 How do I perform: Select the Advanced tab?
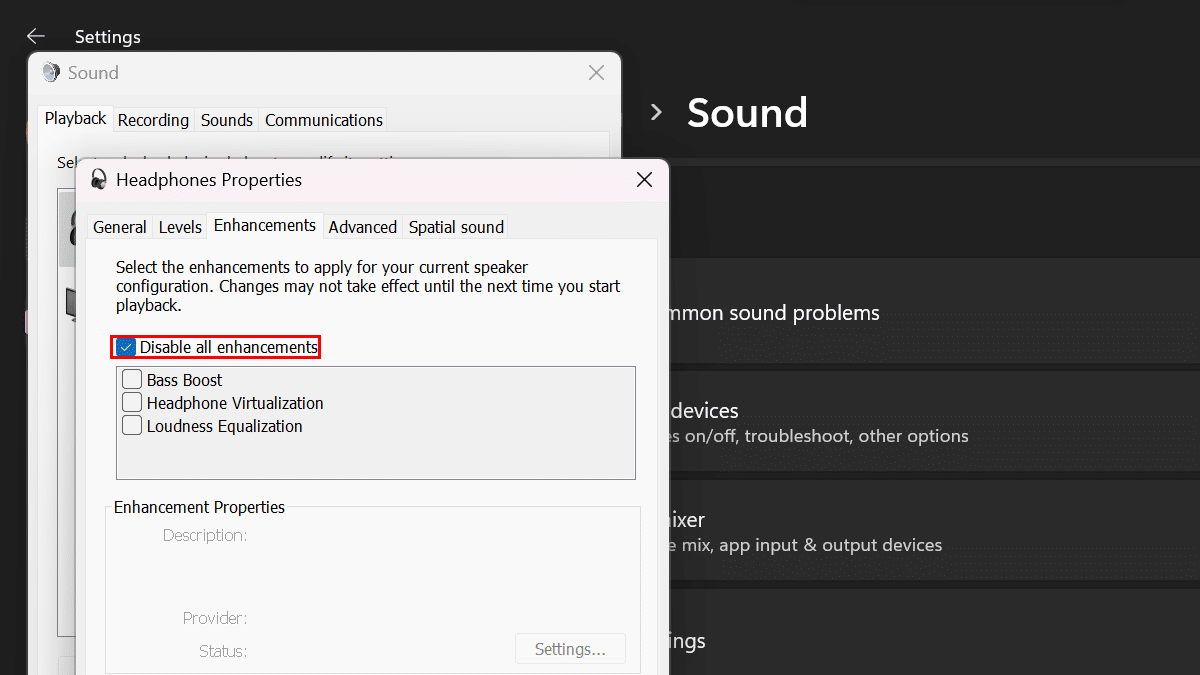point(362,227)
